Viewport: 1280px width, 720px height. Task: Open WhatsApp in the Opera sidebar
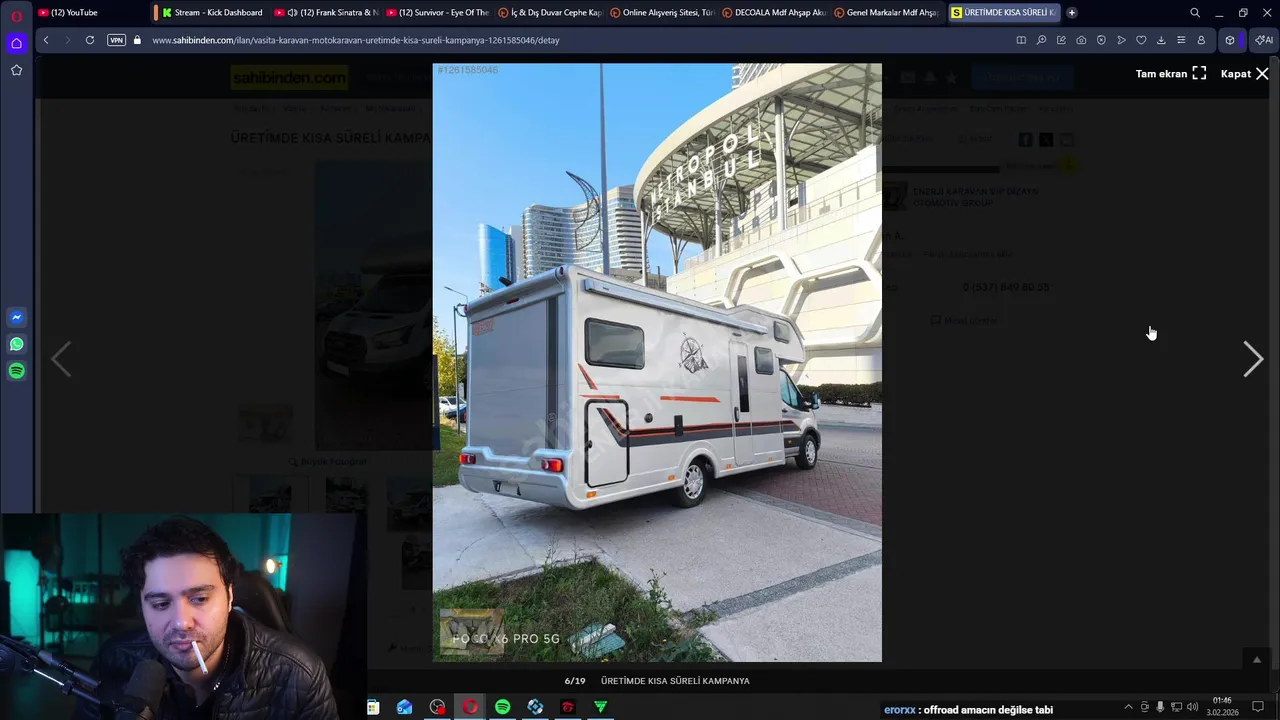tap(16, 344)
